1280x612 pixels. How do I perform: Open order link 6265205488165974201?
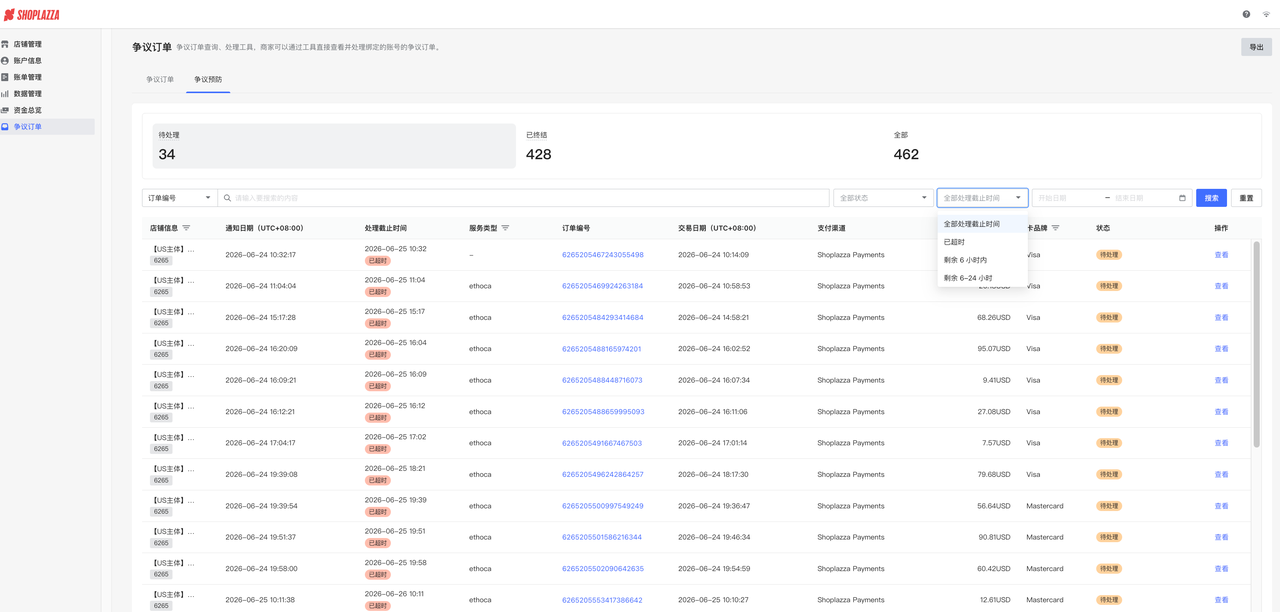(601, 349)
